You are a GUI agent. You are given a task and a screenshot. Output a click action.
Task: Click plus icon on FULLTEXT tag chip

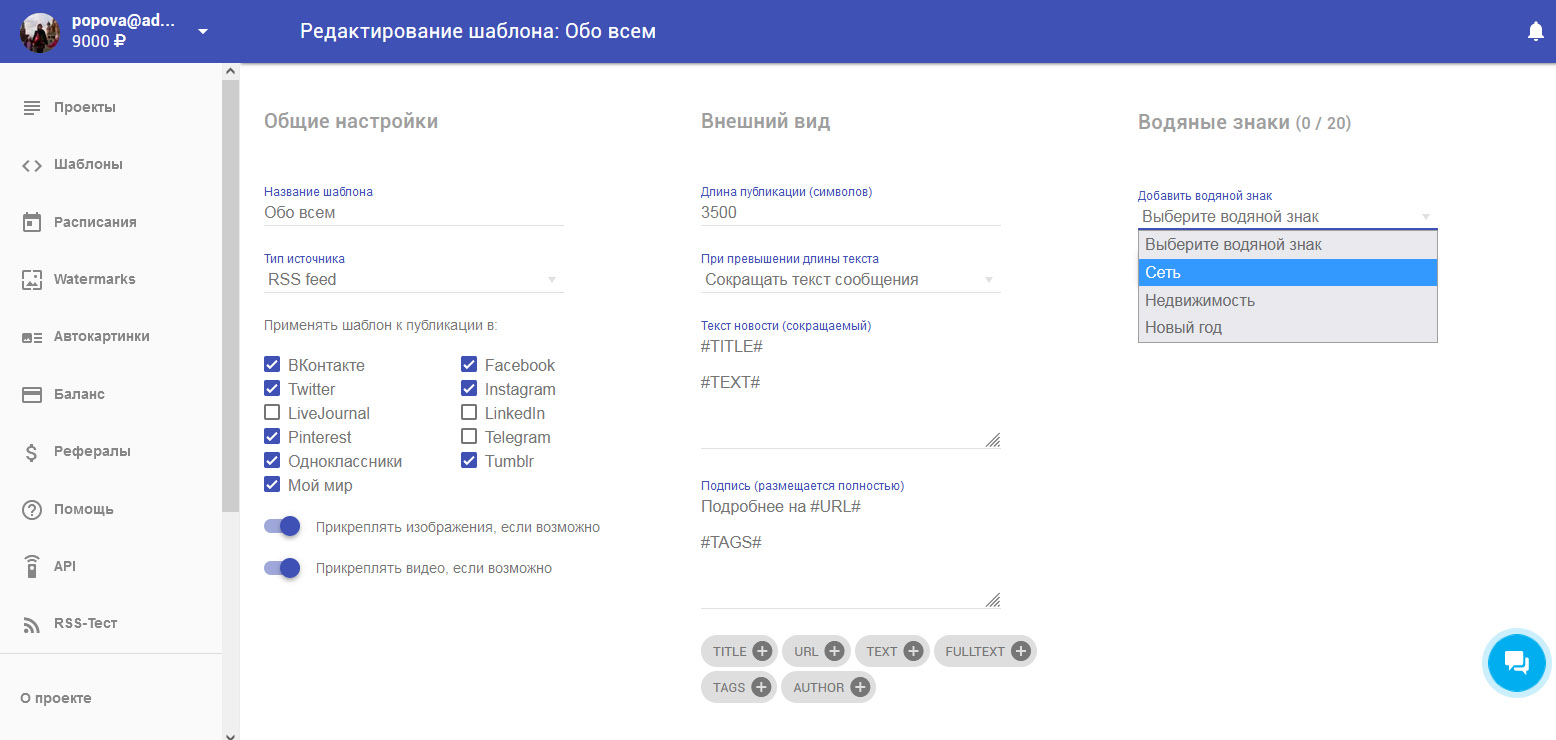1020,652
